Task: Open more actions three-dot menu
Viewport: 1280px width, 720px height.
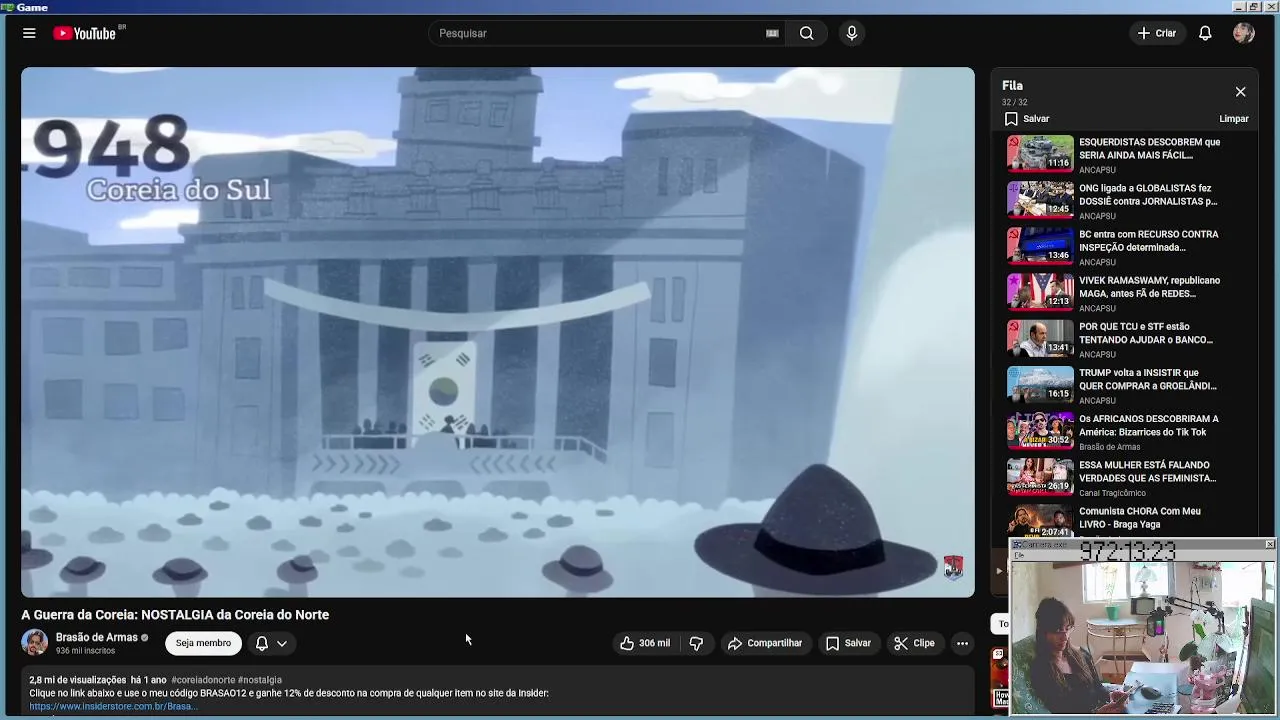Action: 962,643
